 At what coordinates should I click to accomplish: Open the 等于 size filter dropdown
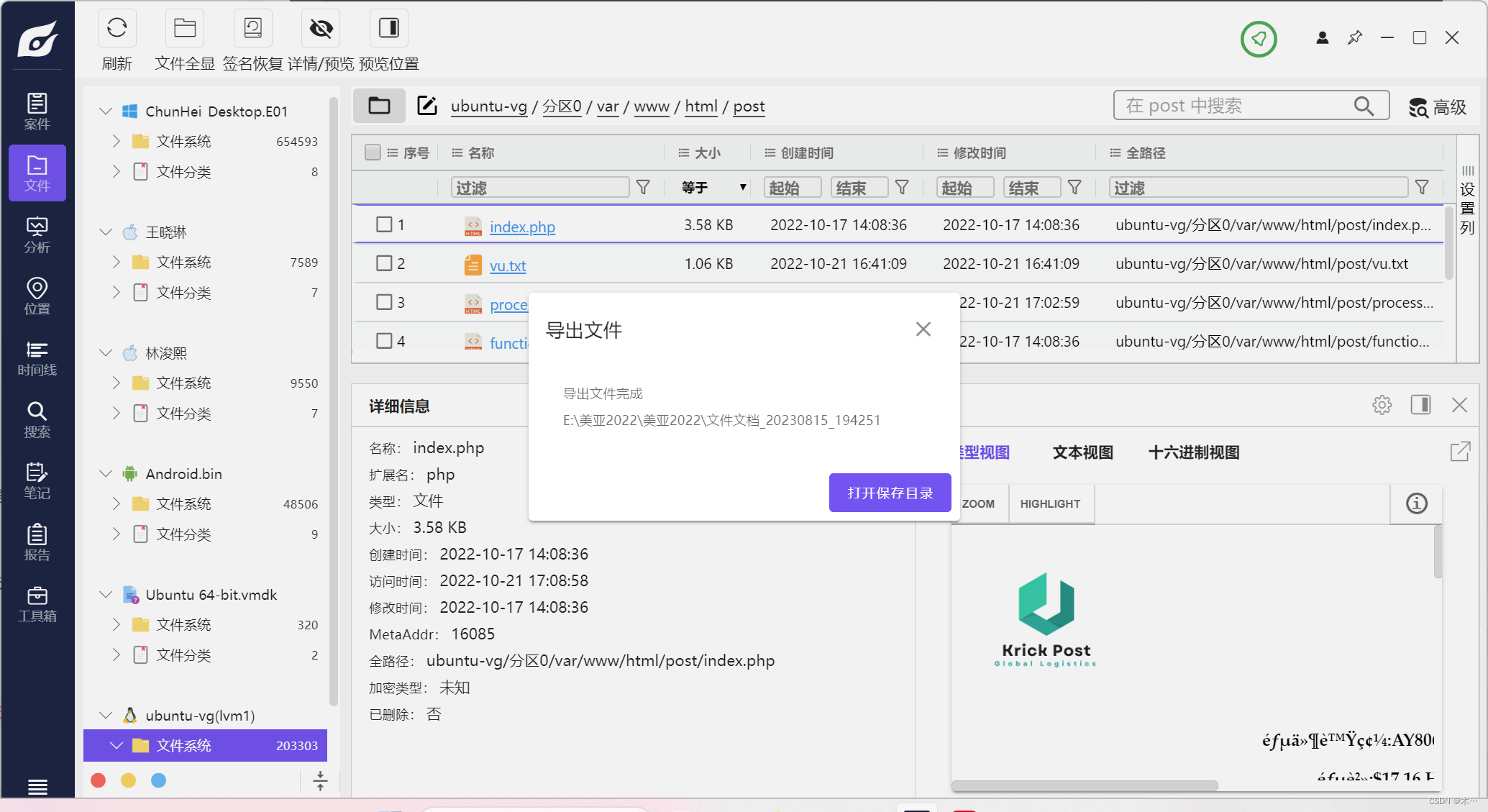tap(713, 188)
